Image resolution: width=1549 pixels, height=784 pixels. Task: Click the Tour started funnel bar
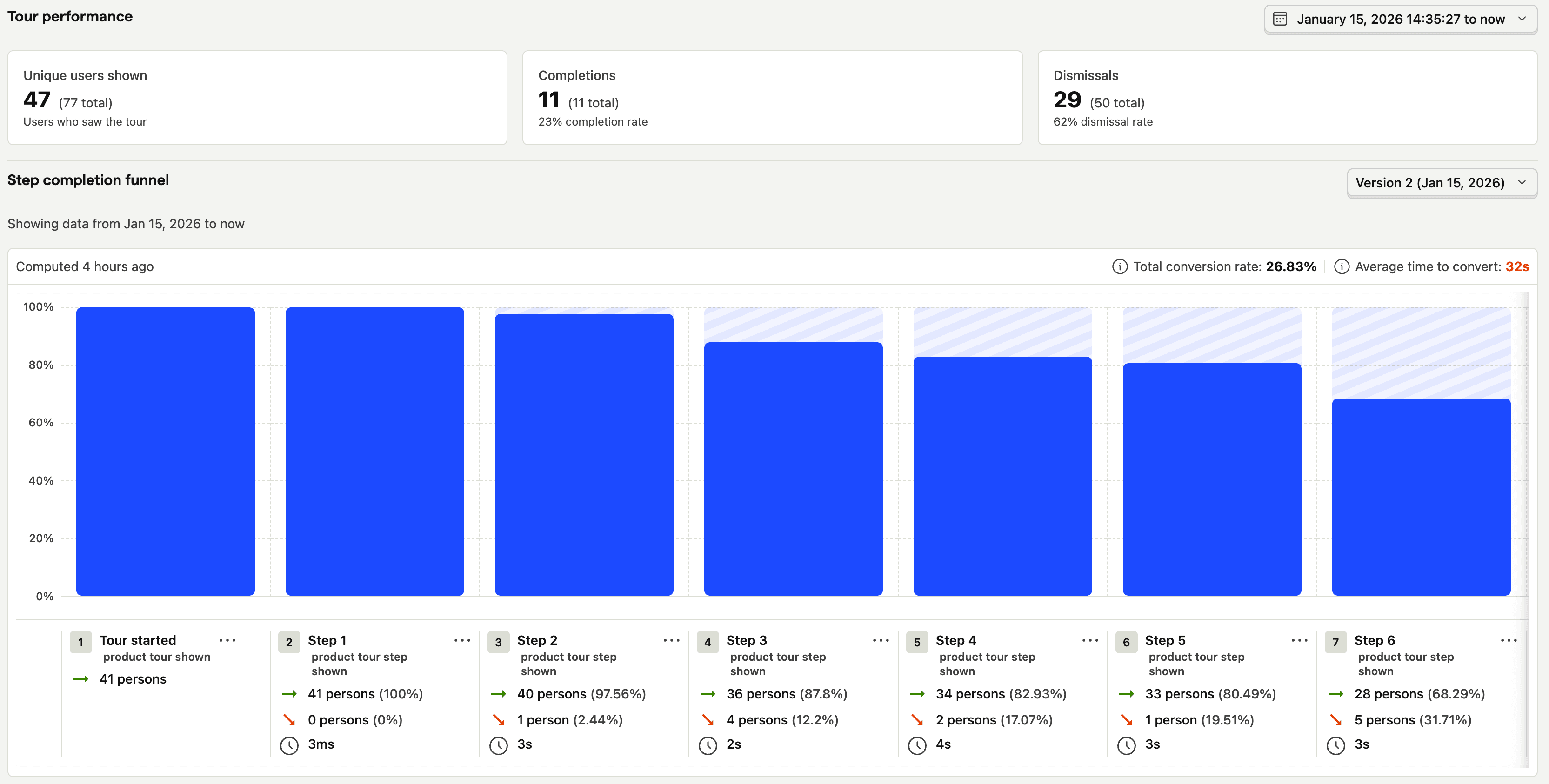165,451
